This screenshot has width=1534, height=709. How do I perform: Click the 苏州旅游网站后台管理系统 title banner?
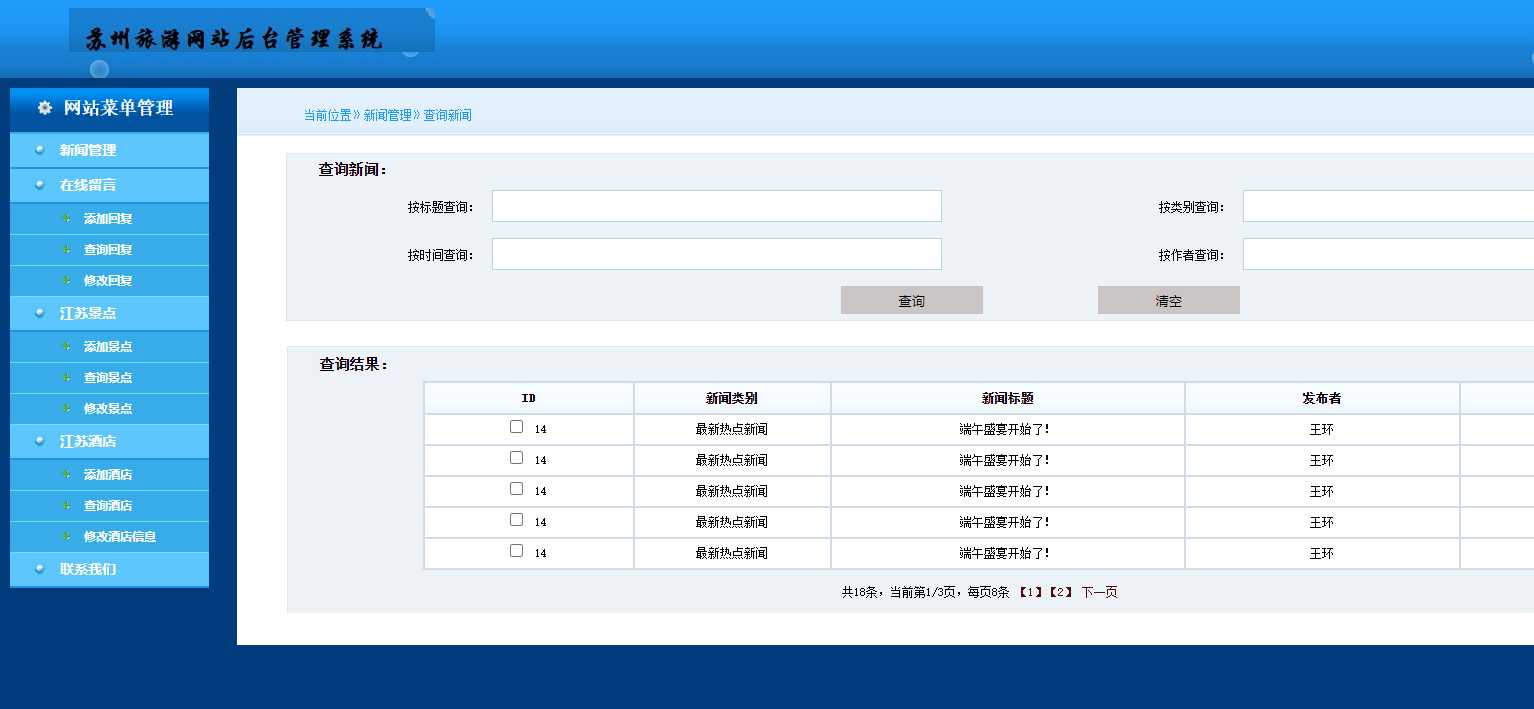point(252,30)
